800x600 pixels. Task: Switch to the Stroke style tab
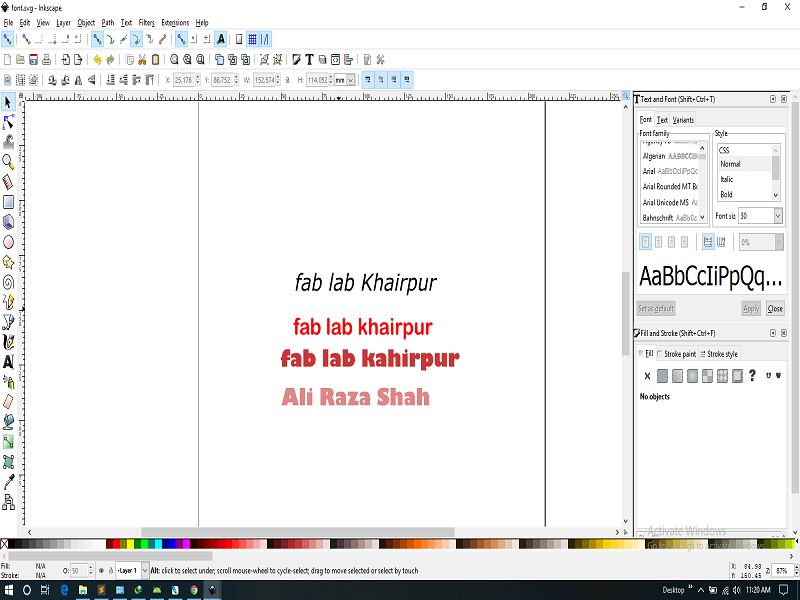[x=718, y=354]
